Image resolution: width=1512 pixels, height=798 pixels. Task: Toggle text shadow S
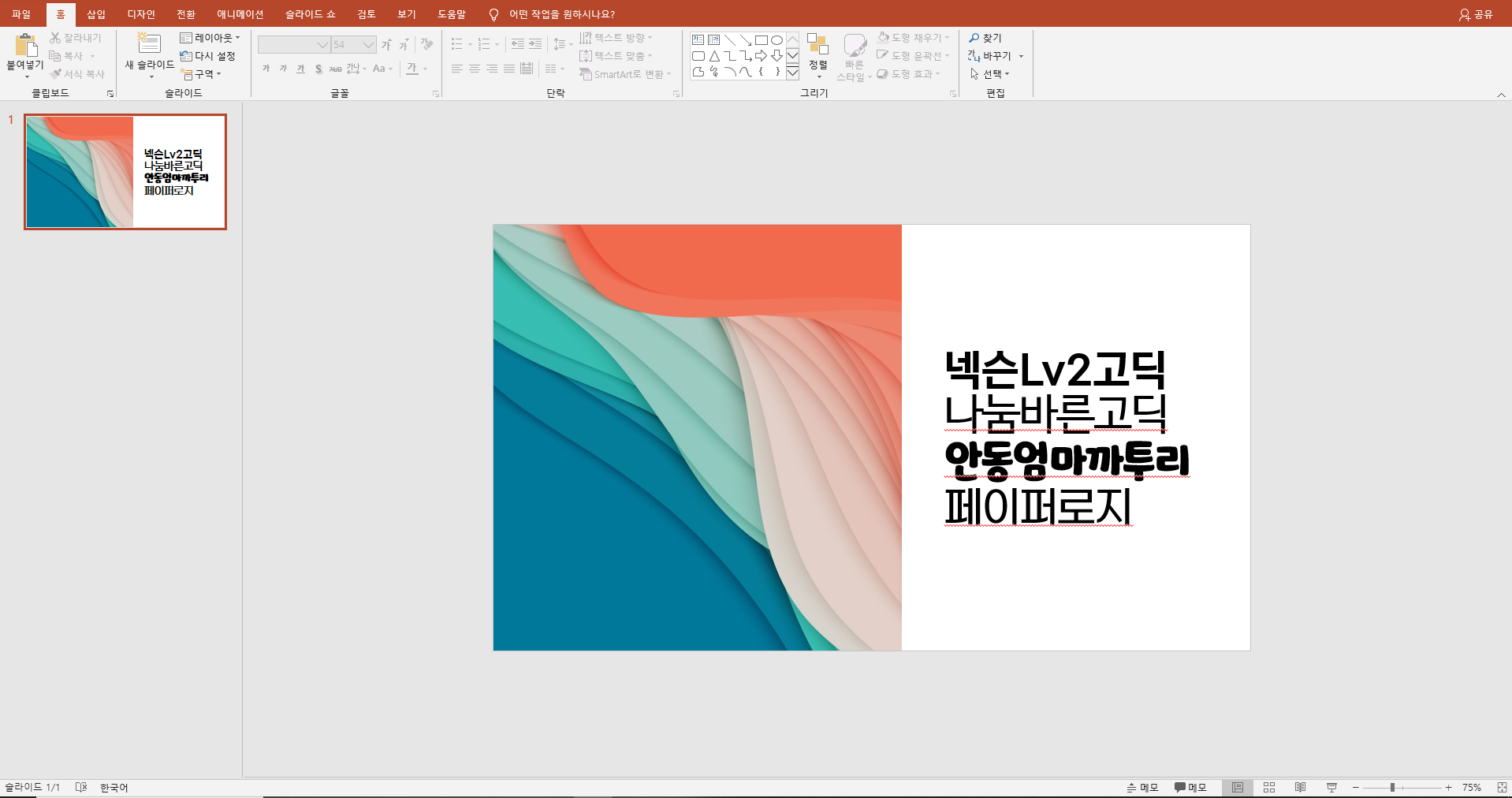[x=318, y=69]
